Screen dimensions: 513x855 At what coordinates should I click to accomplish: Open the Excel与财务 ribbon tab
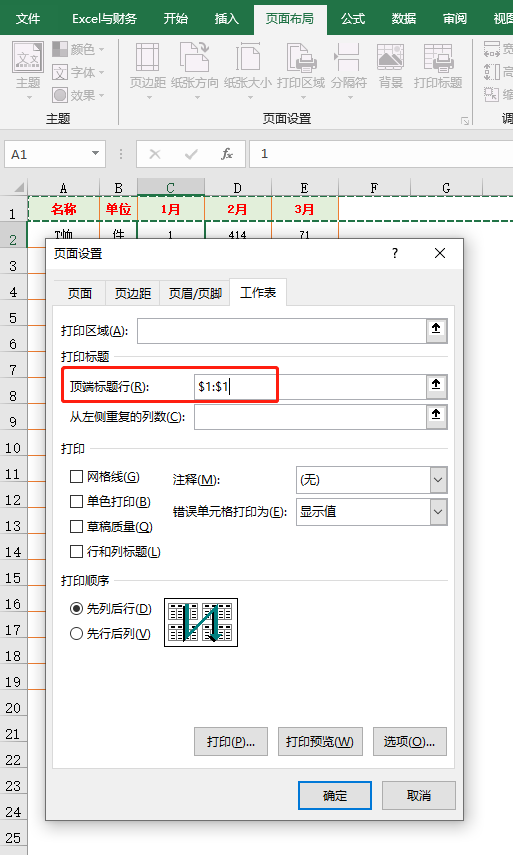[x=104, y=19]
